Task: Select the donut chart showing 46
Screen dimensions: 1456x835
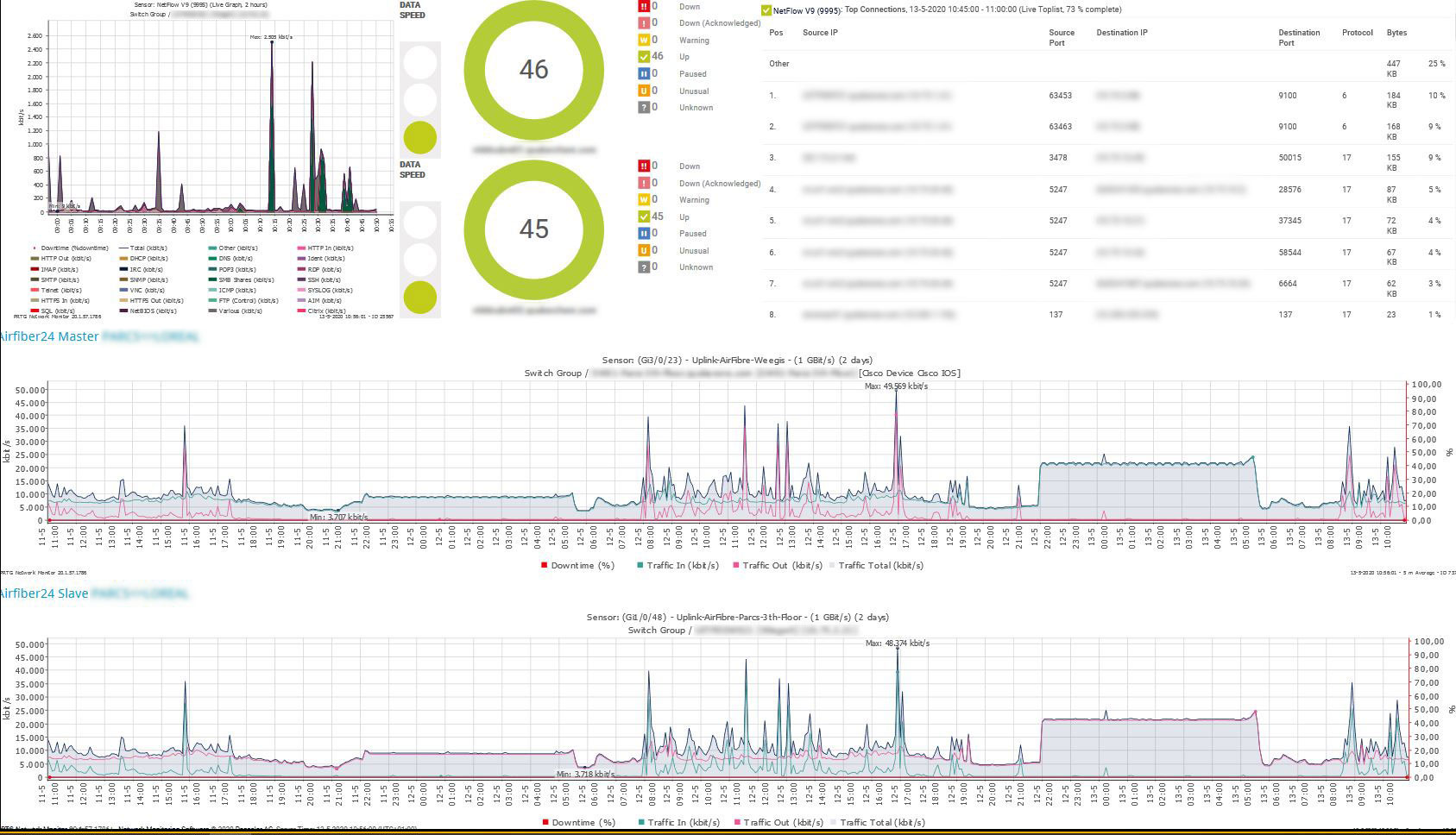Action: coord(533,70)
